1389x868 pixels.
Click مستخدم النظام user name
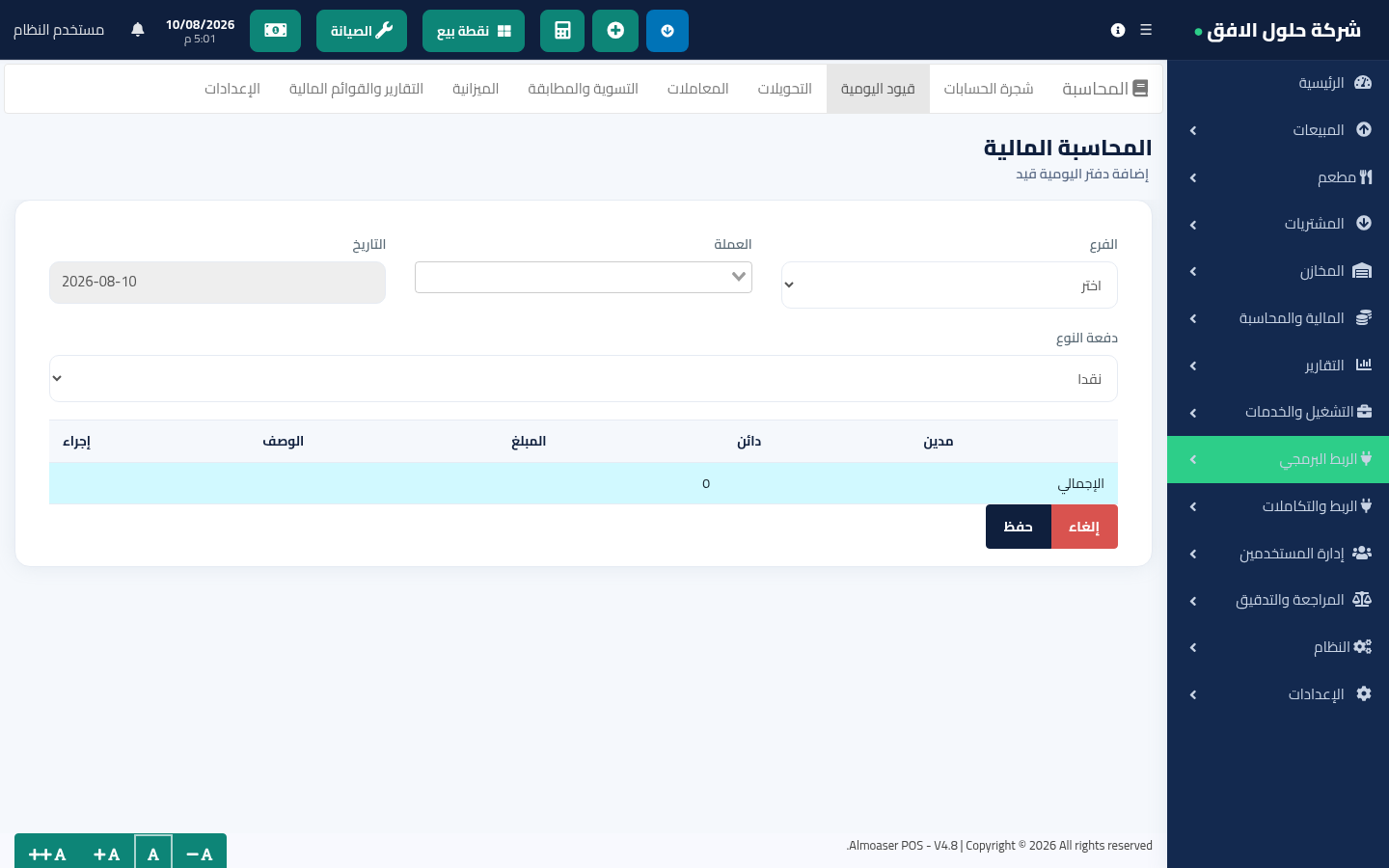(x=59, y=30)
